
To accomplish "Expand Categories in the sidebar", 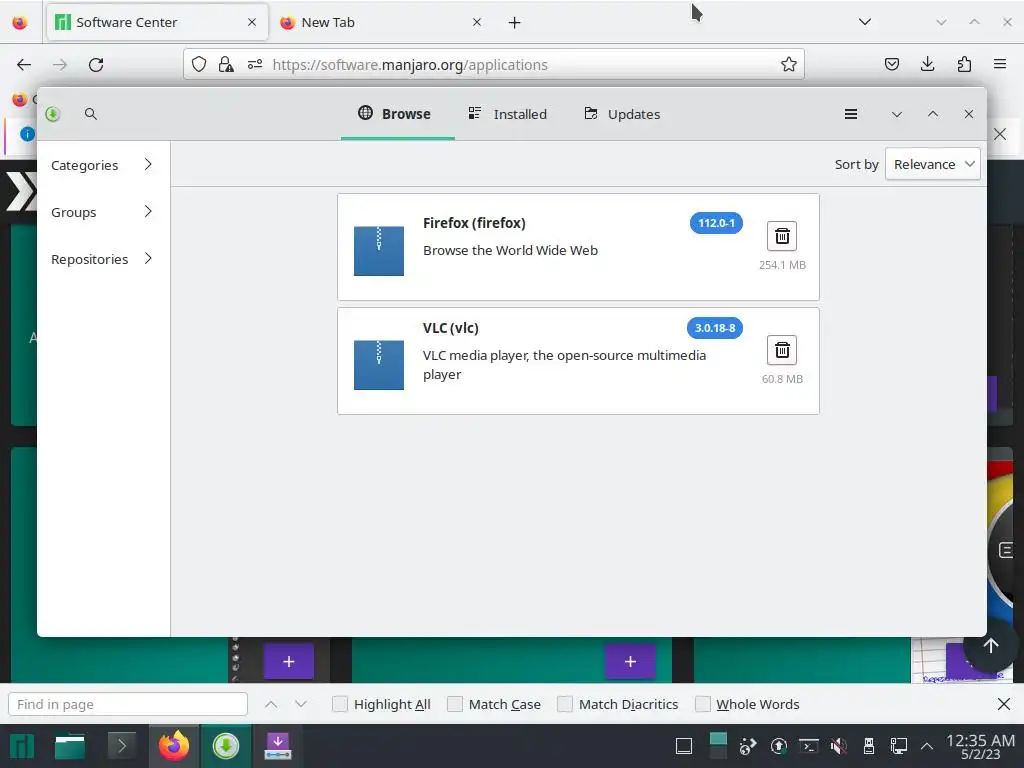I will pyautogui.click(x=103, y=165).
